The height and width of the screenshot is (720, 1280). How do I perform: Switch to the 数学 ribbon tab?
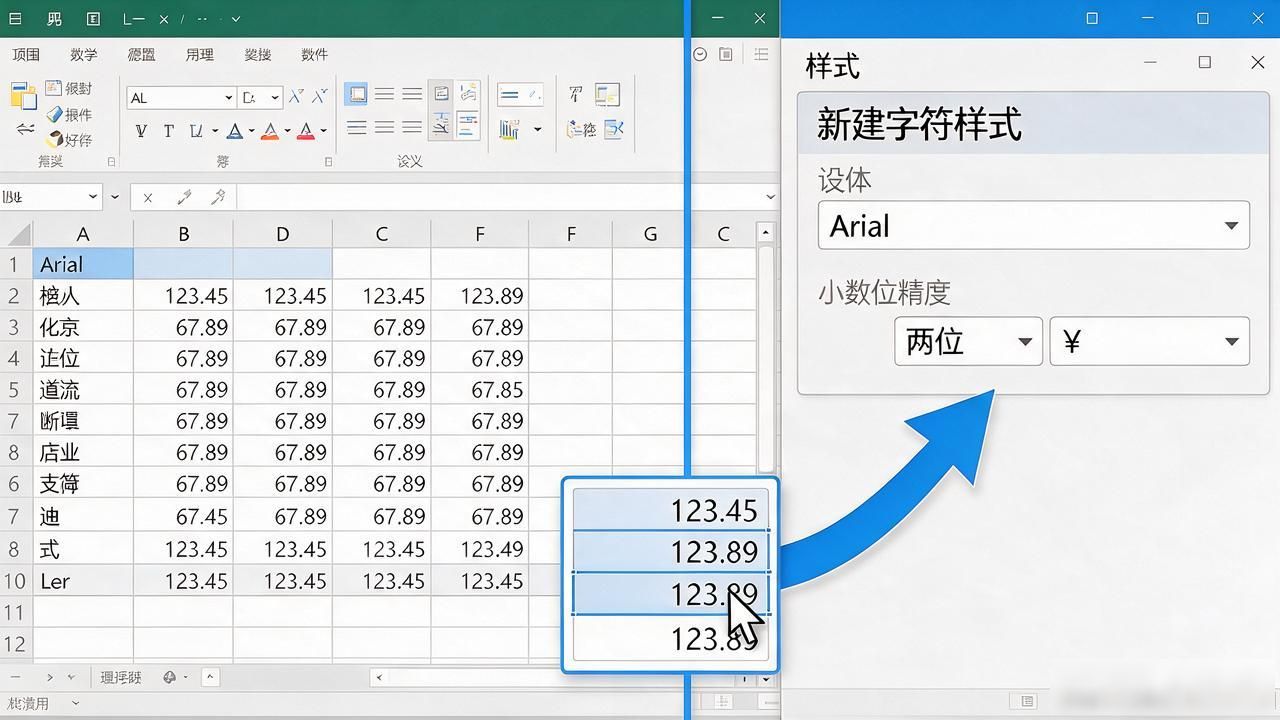pyautogui.click(x=84, y=55)
